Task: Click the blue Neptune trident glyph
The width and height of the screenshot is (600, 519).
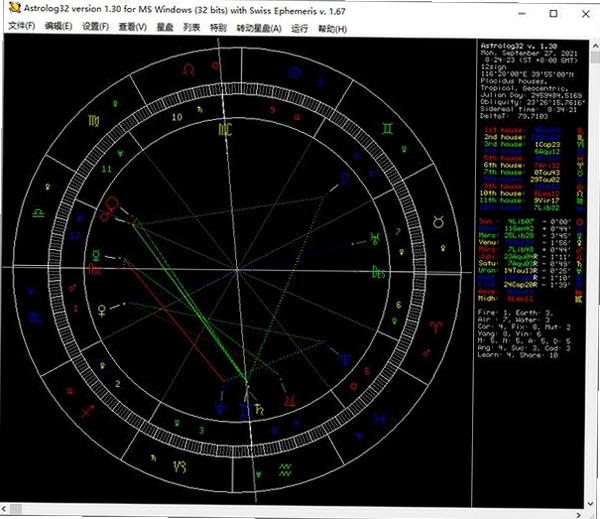Action: (x=345, y=360)
